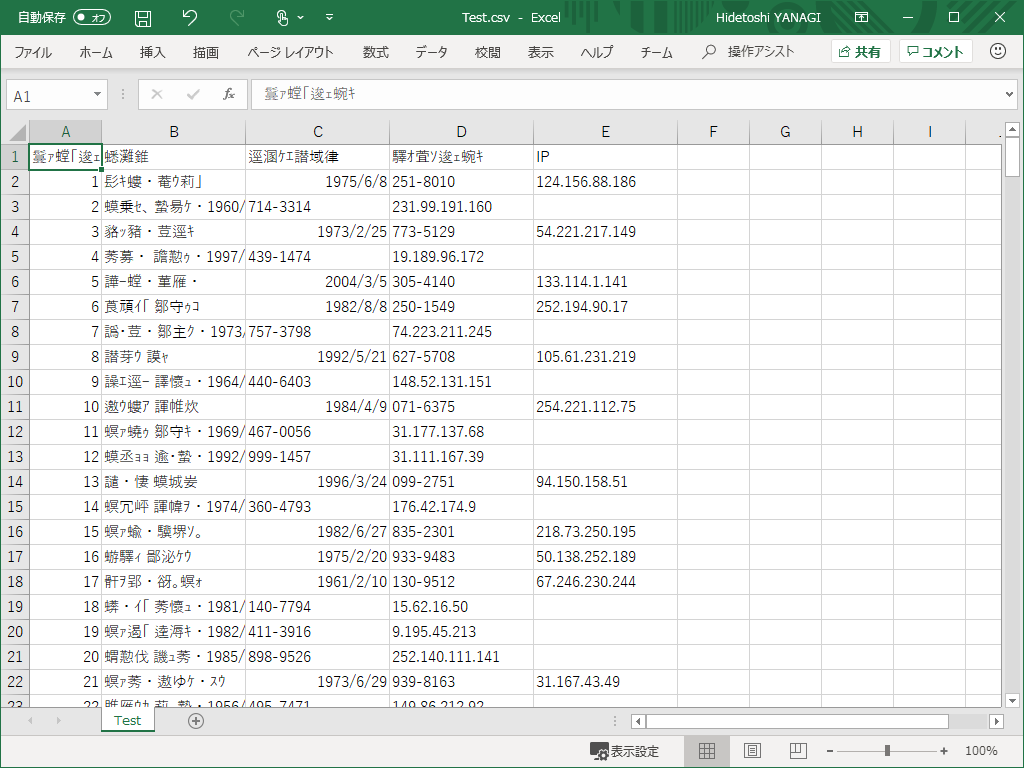Cancel formula entry with the X icon
This screenshot has width=1024, height=768.
[x=156, y=94]
